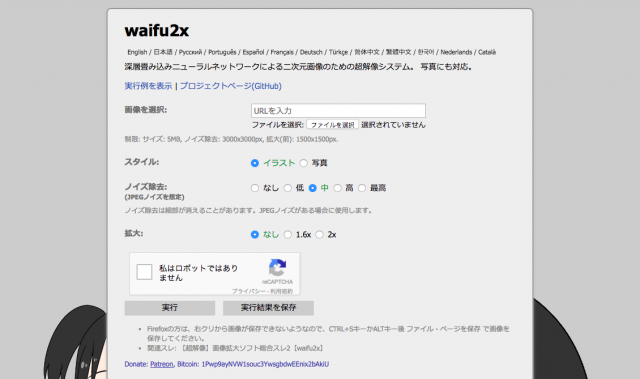The width and height of the screenshot is (640, 379).
Task: Click the 選択されていません file status text
Action: (393, 125)
